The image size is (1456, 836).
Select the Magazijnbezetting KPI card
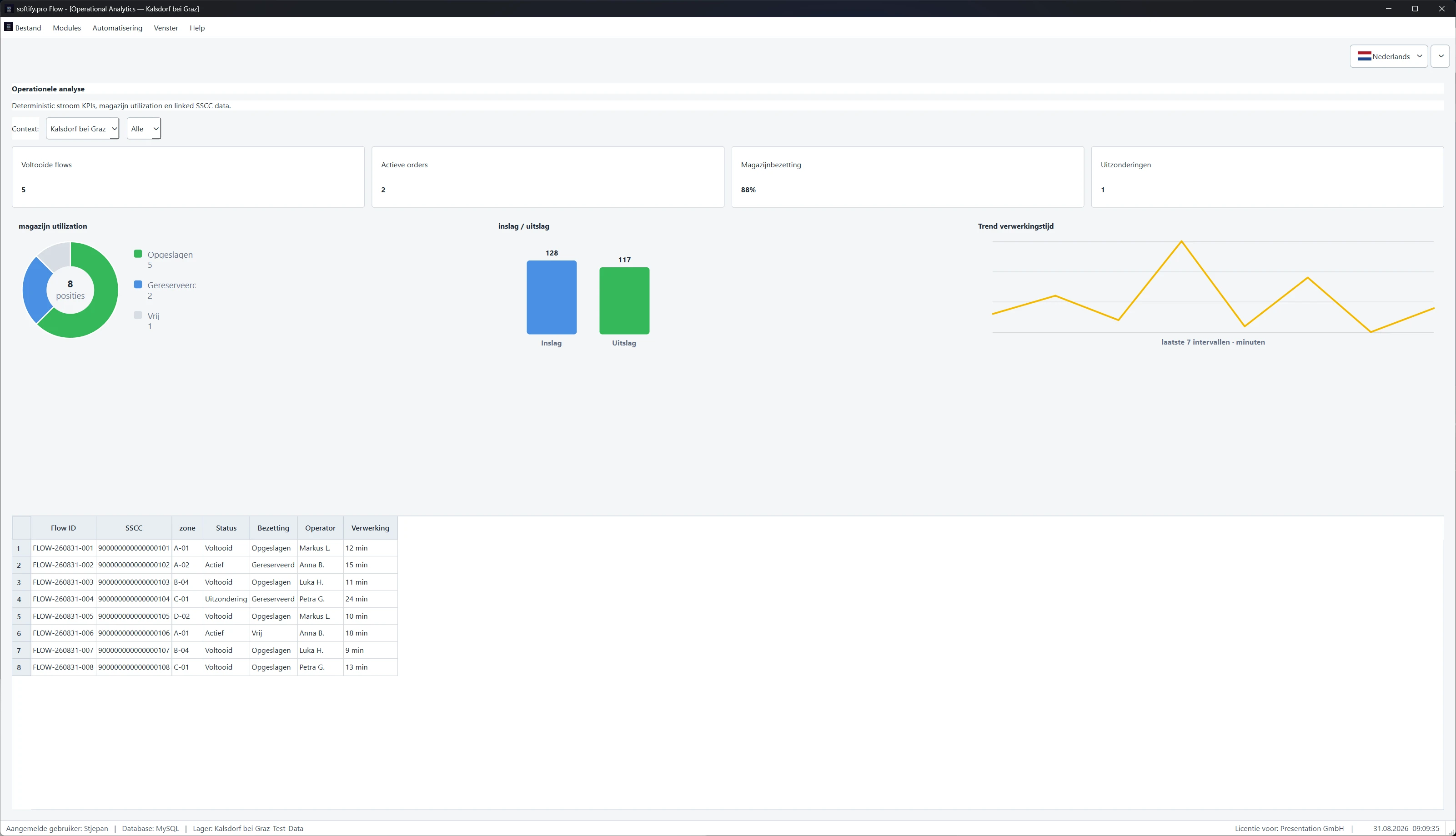(x=907, y=177)
